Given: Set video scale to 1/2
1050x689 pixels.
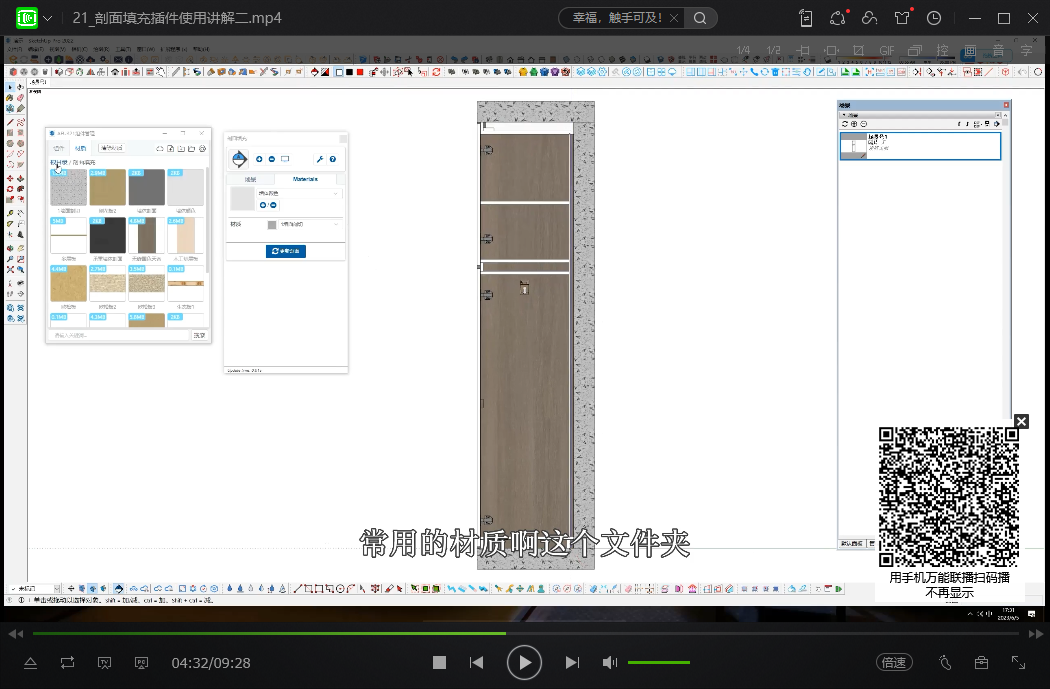Looking at the screenshot, I should (773, 51).
